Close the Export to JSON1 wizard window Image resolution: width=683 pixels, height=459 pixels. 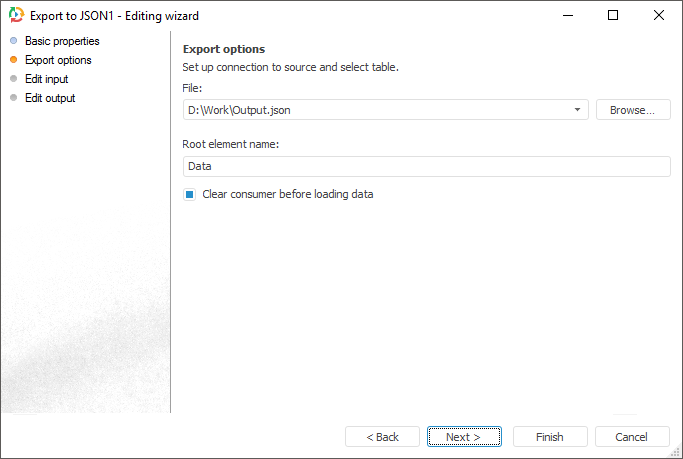click(658, 15)
